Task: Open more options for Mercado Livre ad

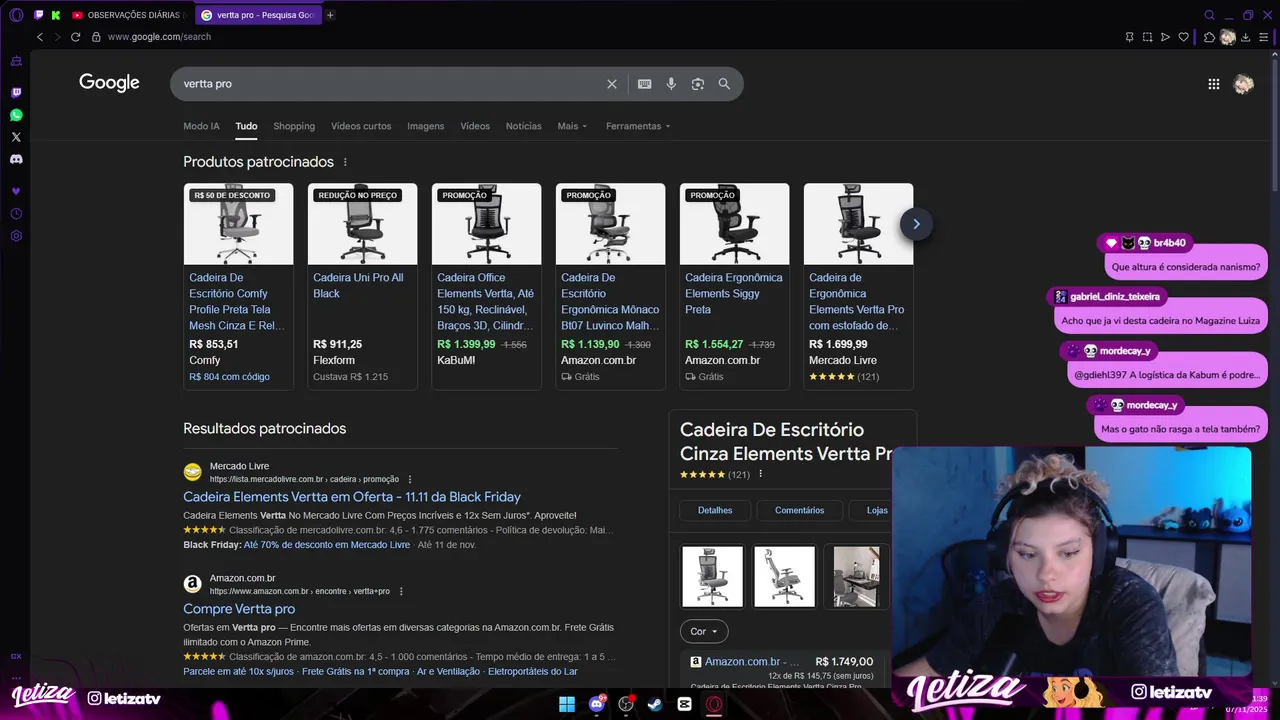Action: tap(410, 479)
